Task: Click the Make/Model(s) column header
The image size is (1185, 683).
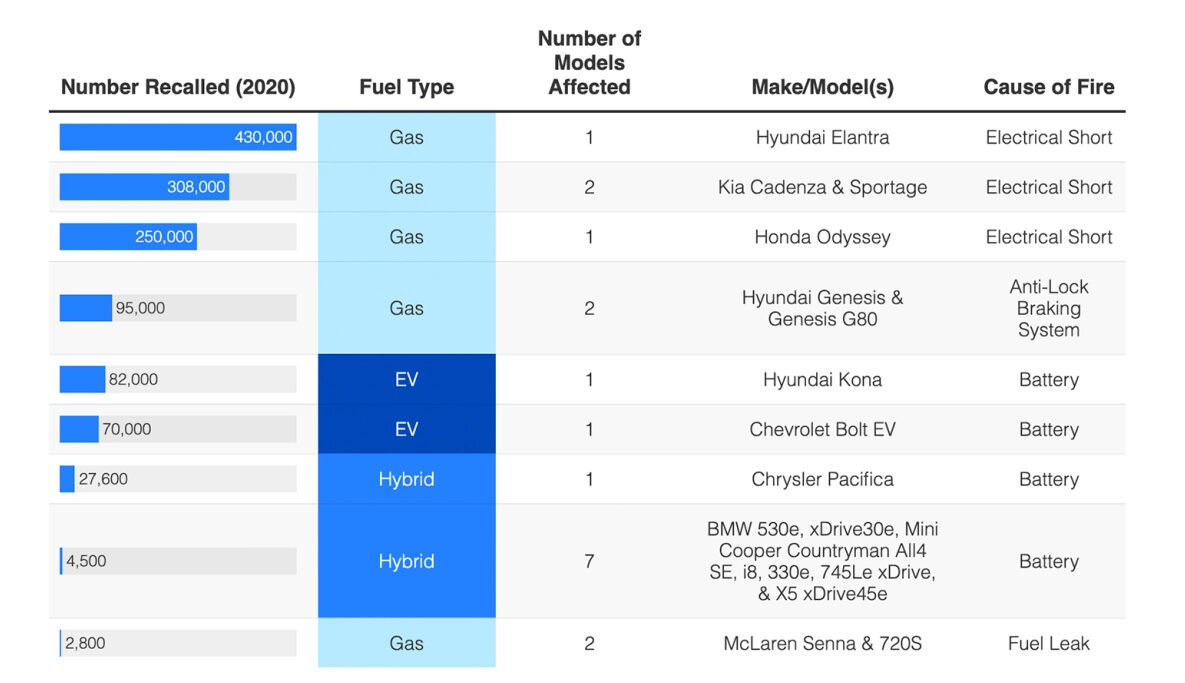Action: [822, 87]
